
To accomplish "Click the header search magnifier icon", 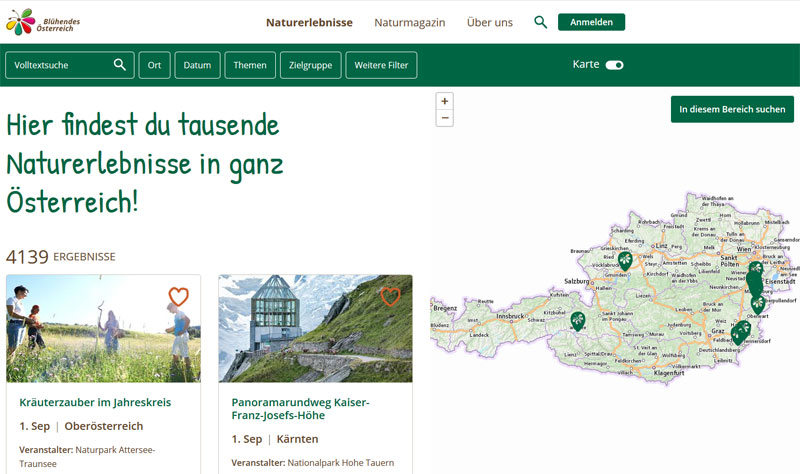I will (540, 22).
